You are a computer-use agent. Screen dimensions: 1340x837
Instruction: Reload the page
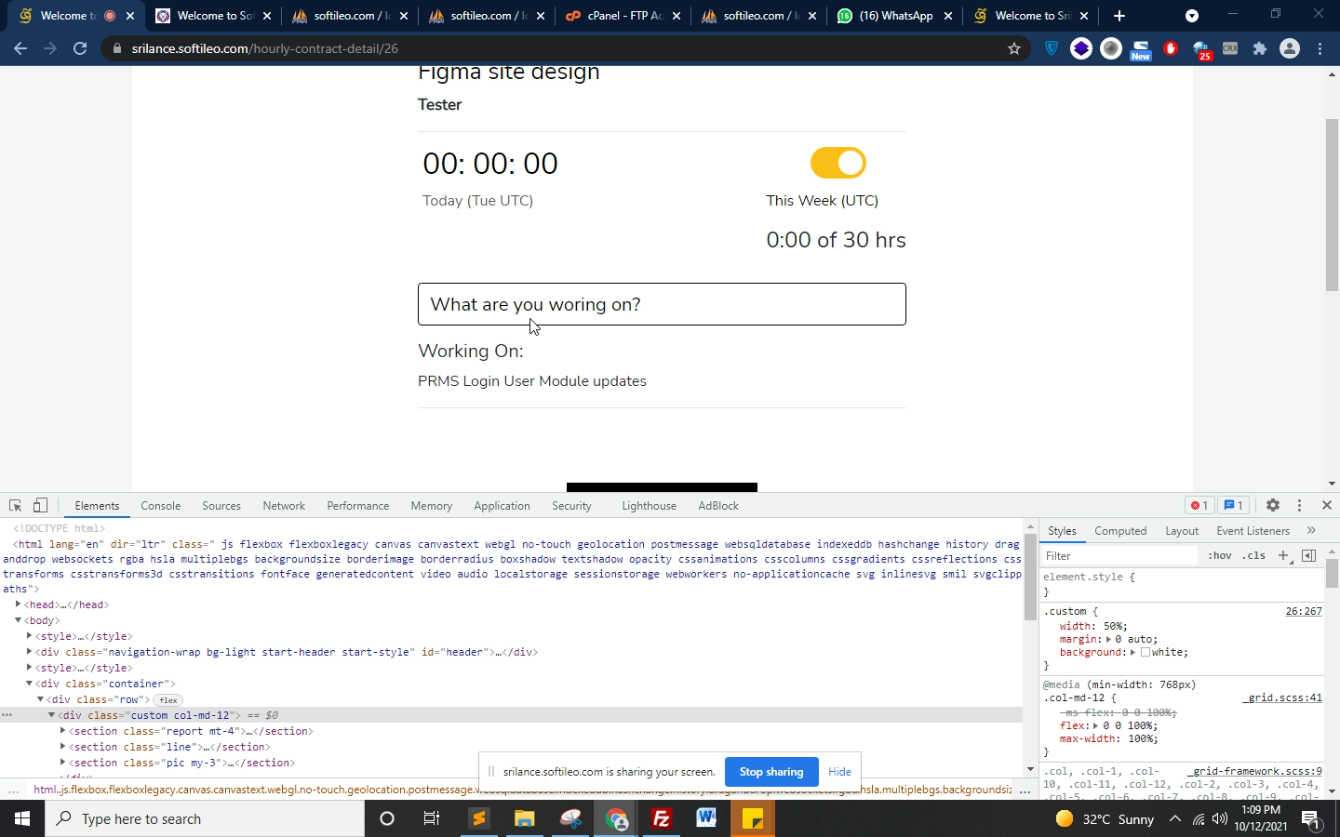[x=80, y=48]
